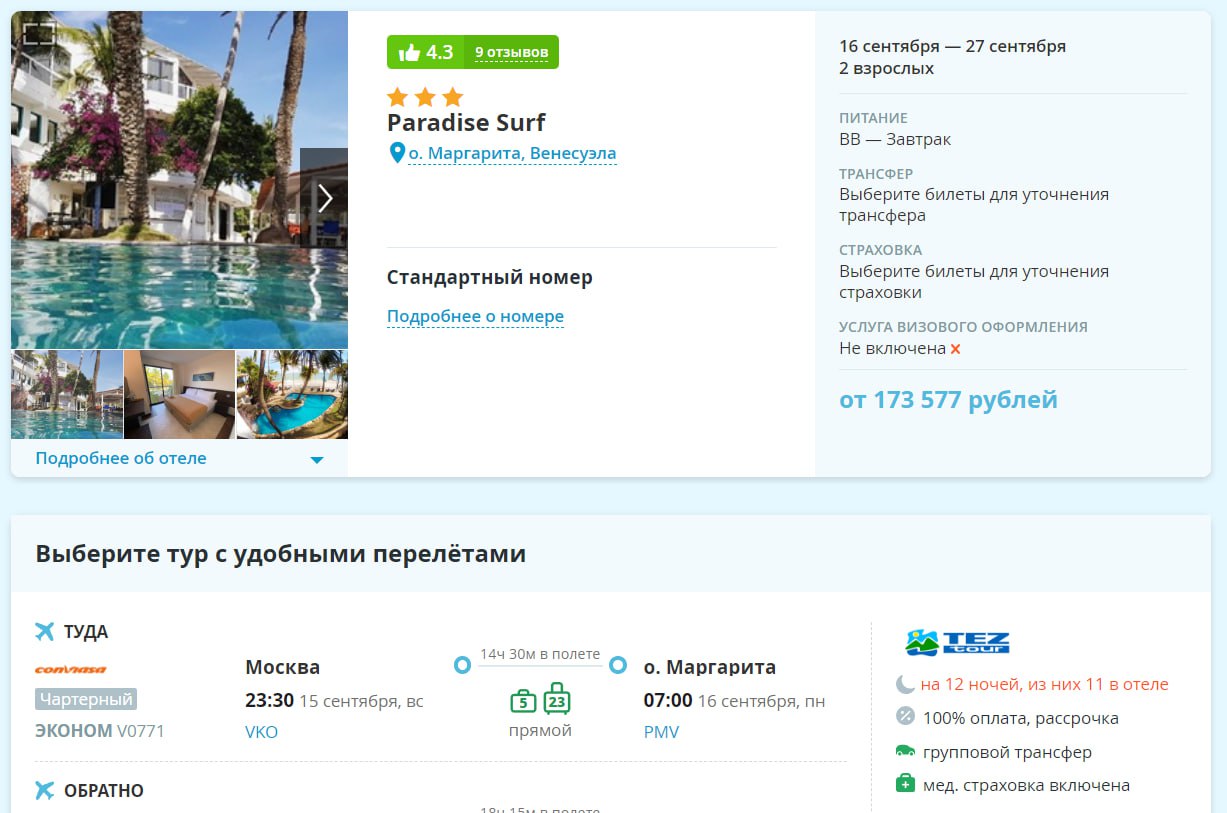Viewport: 1227px width, 813px height.
Task: Open 'о. Маргарита, Венесуэла' location link
Action: coord(512,154)
